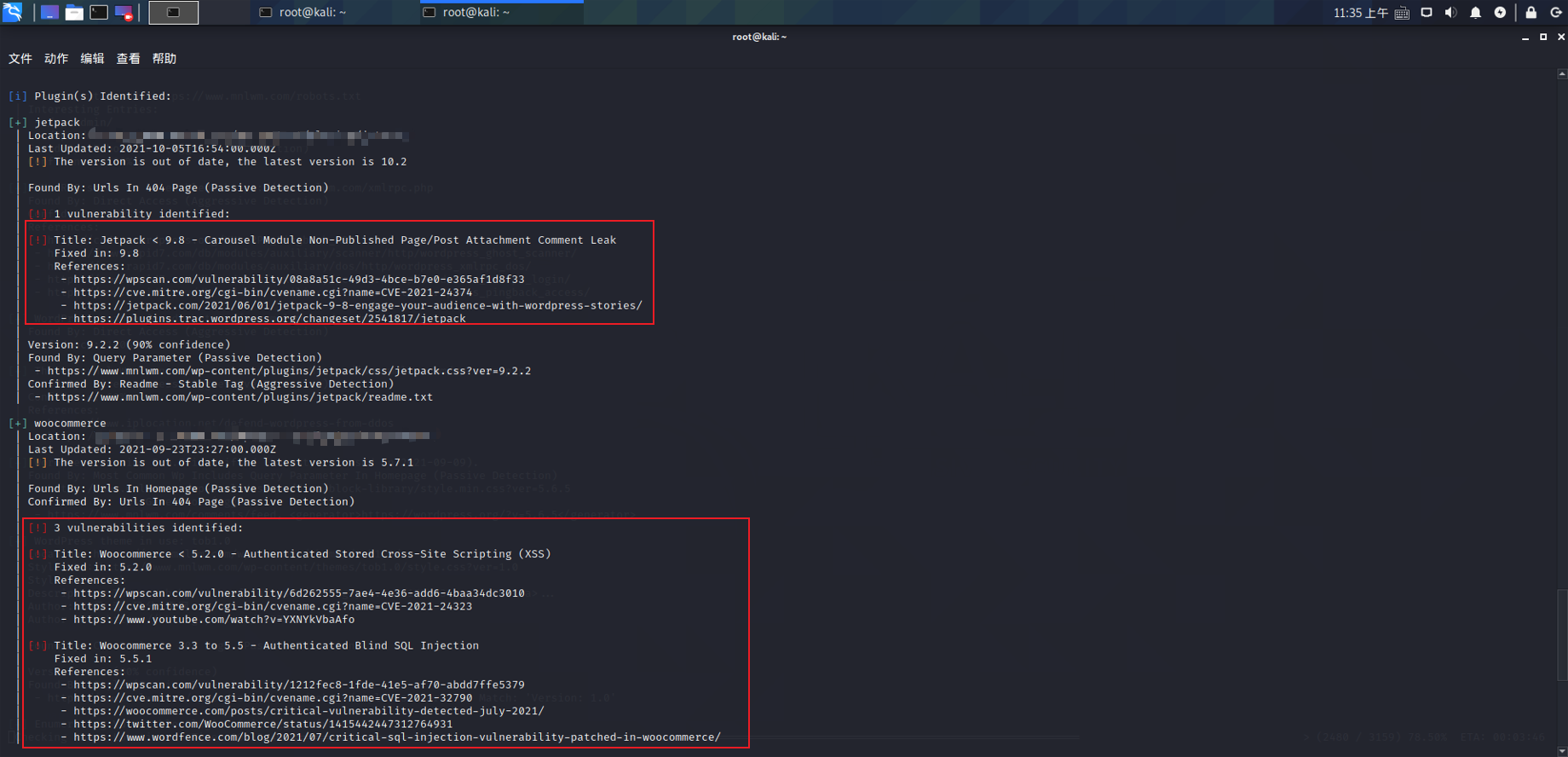Select the workspace switcher box
Image resolution: width=1568 pixels, height=757 pixels.
pos(174,12)
